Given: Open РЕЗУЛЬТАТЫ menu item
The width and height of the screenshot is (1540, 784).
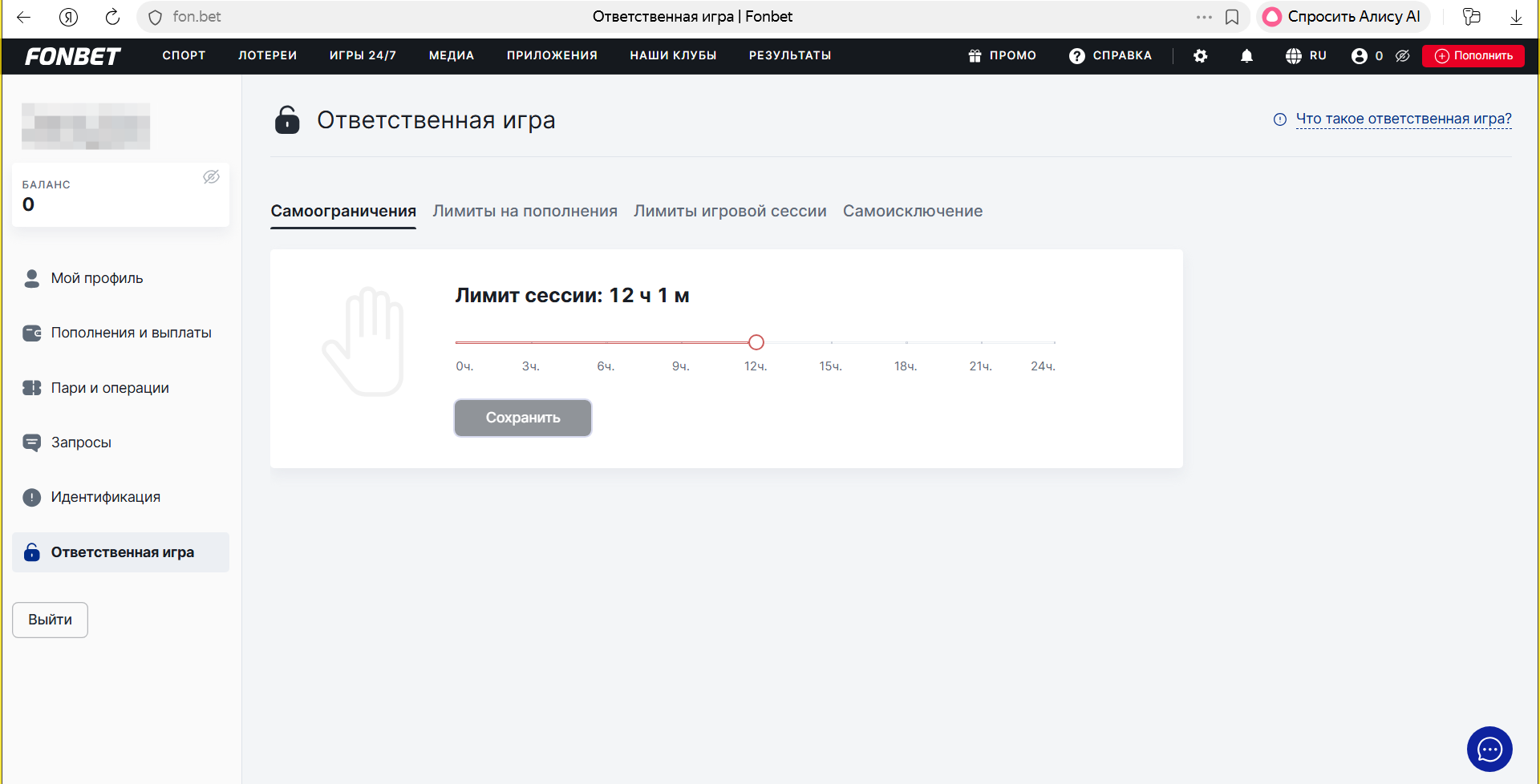Looking at the screenshot, I should (790, 55).
